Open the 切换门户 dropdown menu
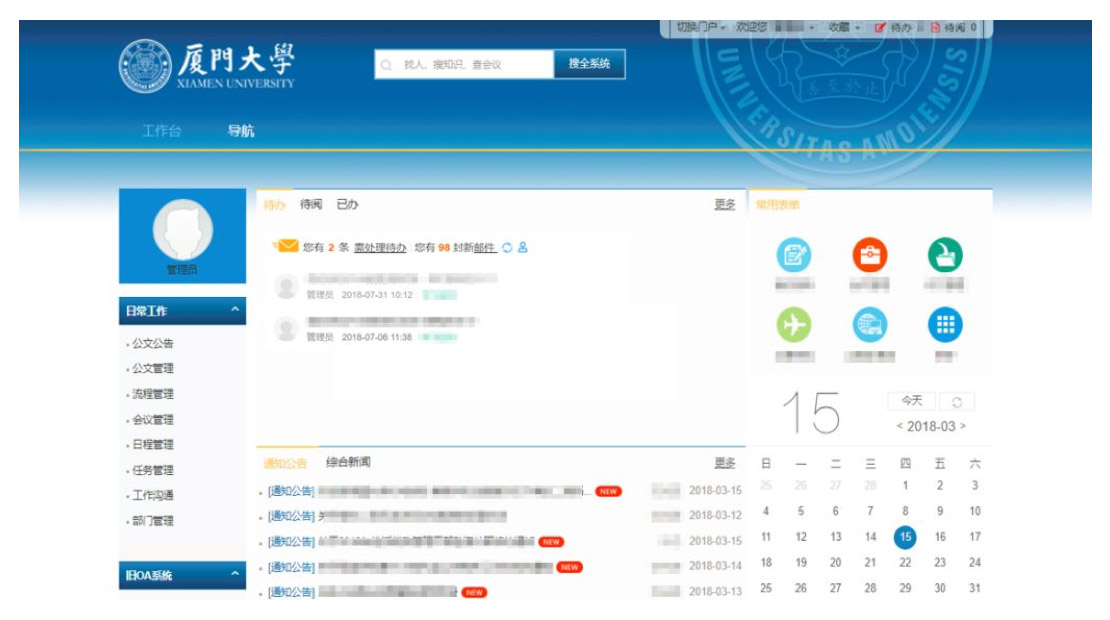The width and height of the screenshot is (1110, 620). pyautogui.click(x=700, y=28)
